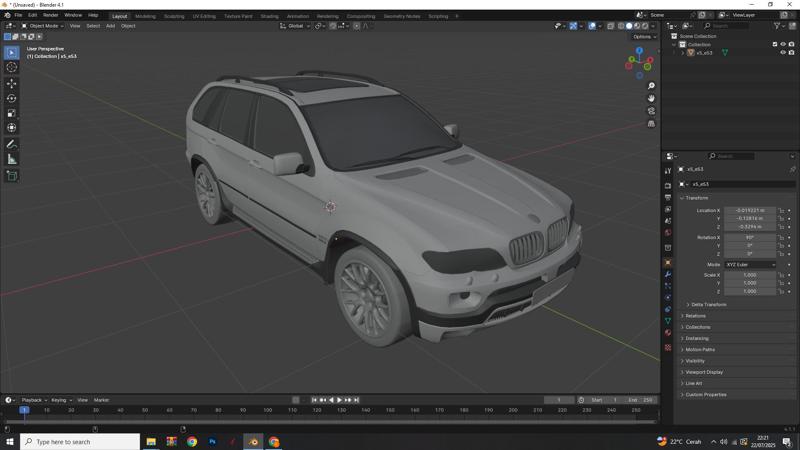Open the Modifiers wrench tab

click(668, 274)
